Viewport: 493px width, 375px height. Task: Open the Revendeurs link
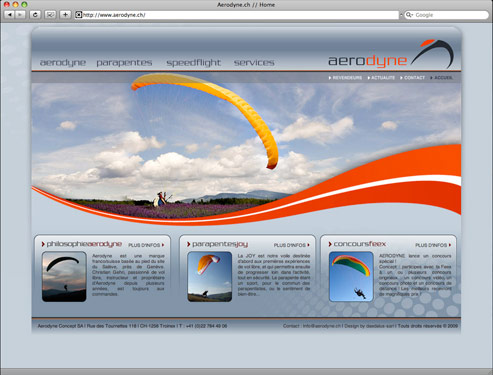pyautogui.click(x=345, y=78)
